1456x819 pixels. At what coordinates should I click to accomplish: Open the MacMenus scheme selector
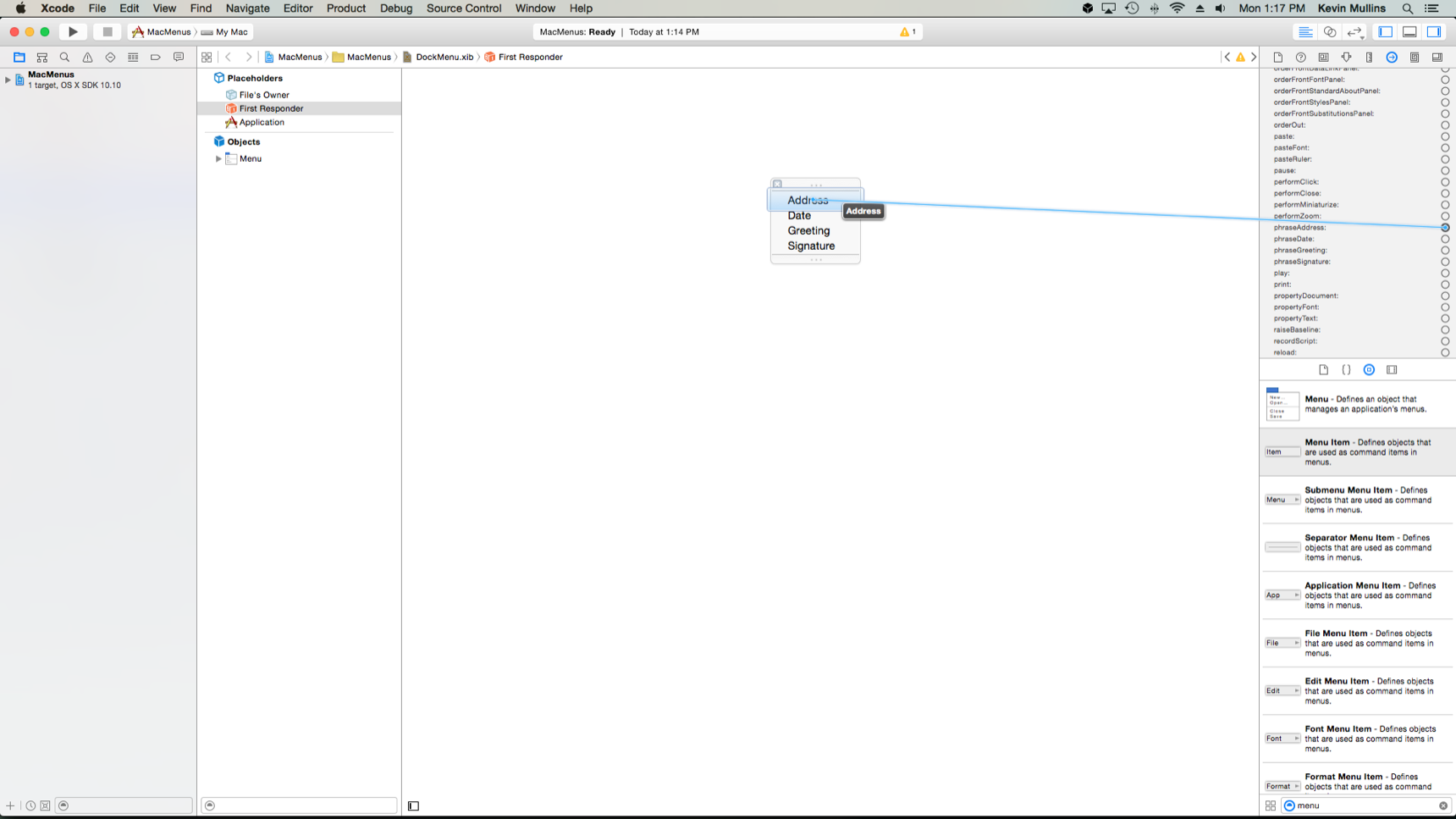click(162, 32)
